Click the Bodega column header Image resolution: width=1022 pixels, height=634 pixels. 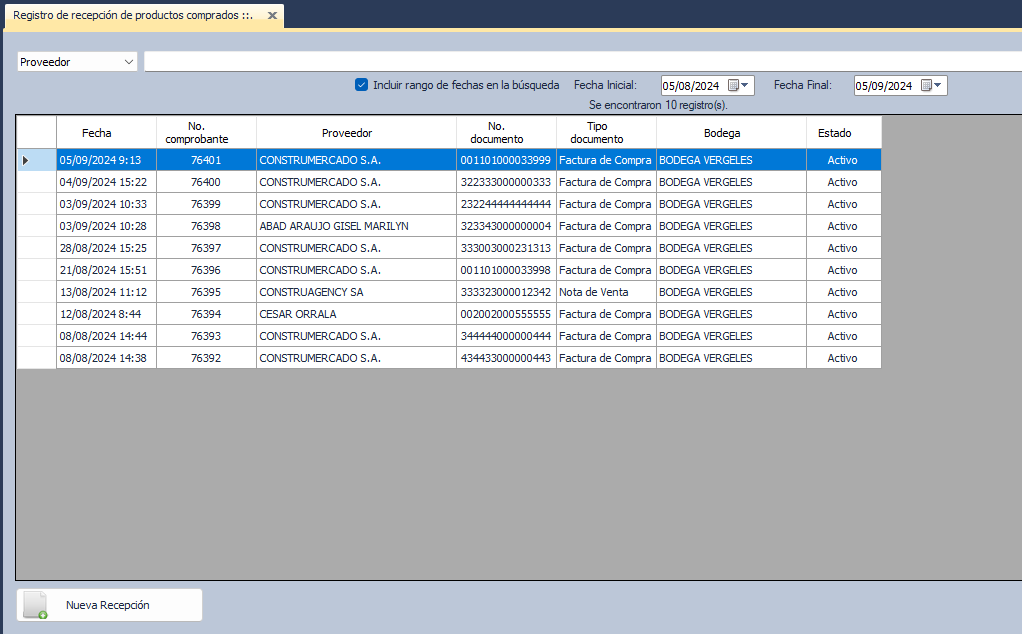721,133
